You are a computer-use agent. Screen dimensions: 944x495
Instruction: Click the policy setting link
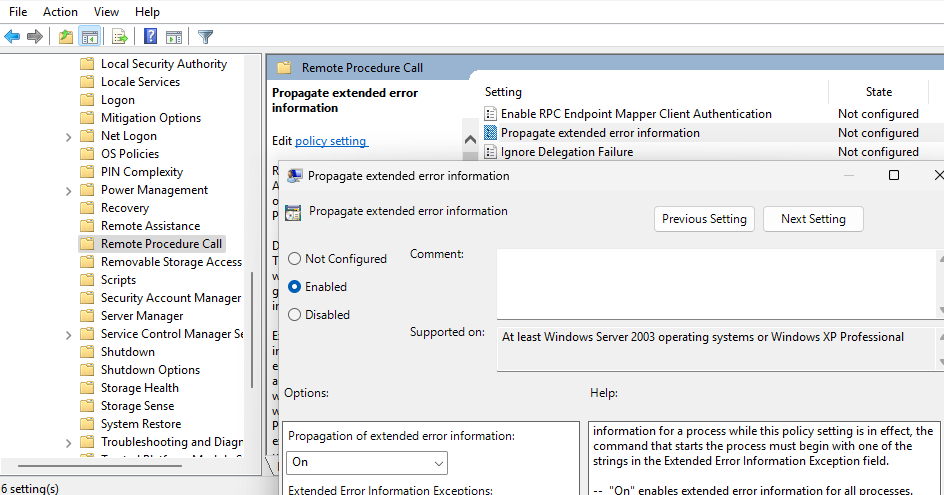pyautogui.click(x=331, y=141)
